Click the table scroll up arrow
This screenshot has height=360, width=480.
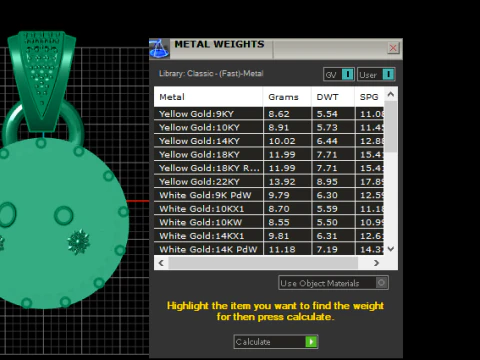point(391,94)
